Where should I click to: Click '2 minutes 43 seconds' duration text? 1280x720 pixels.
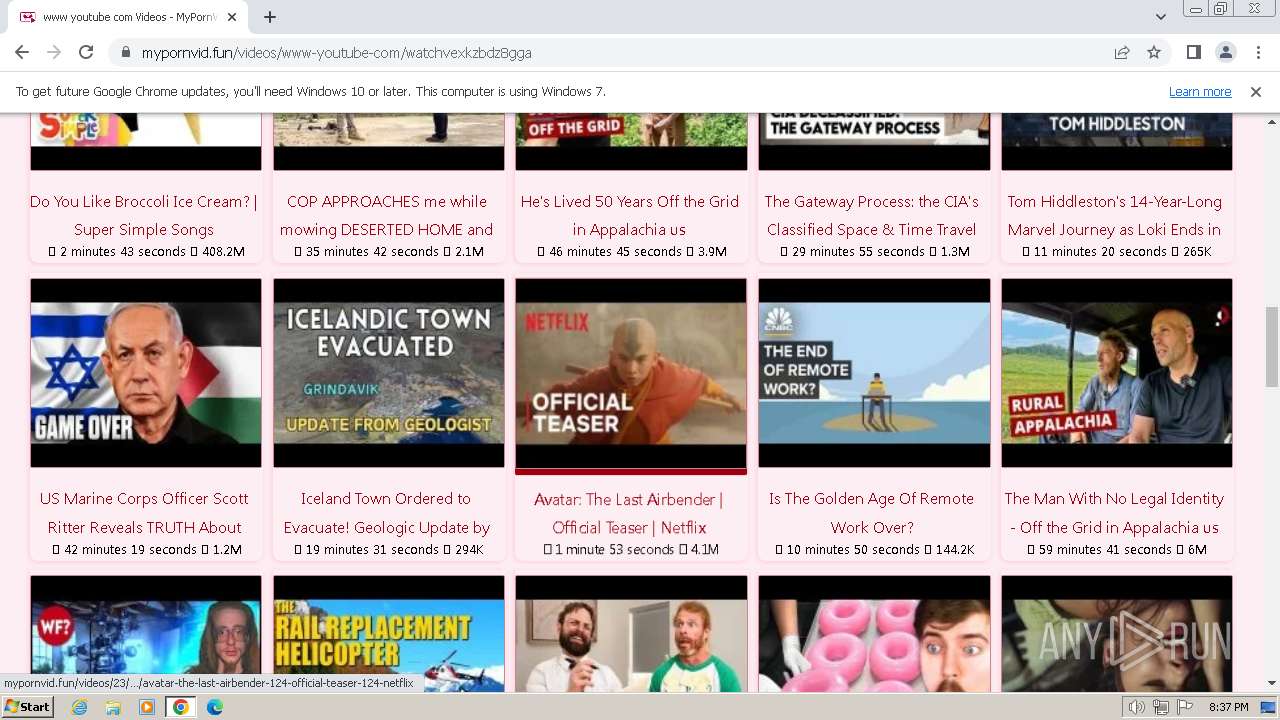(123, 252)
